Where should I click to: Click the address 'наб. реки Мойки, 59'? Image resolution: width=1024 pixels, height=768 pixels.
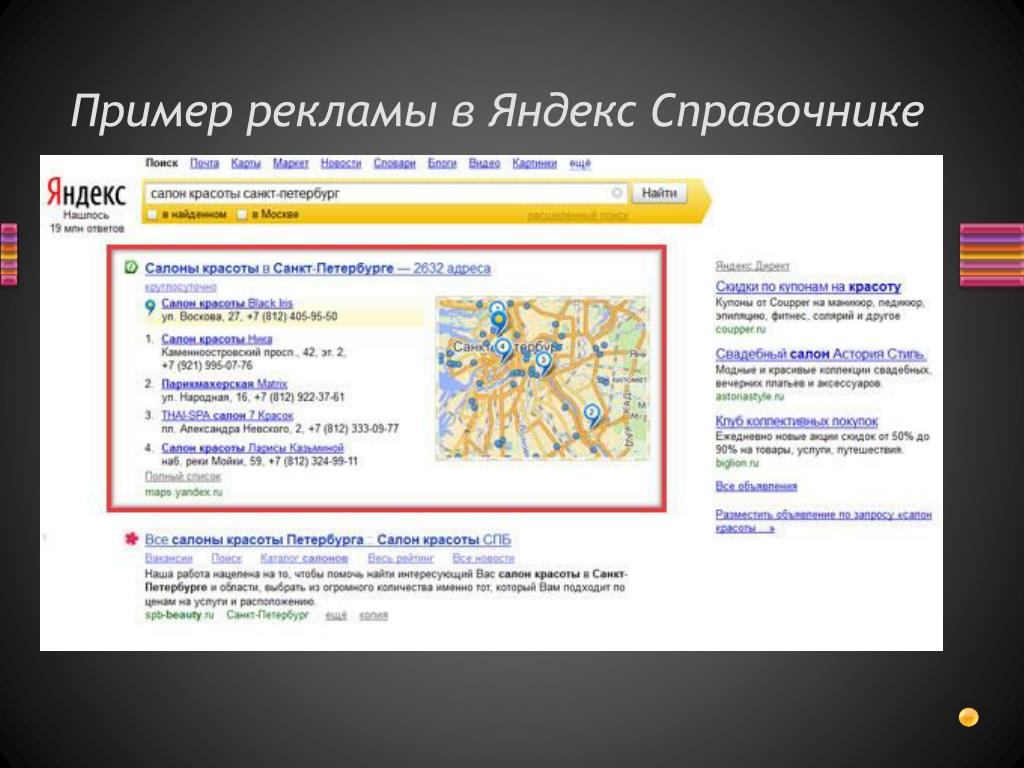pyautogui.click(x=211, y=461)
